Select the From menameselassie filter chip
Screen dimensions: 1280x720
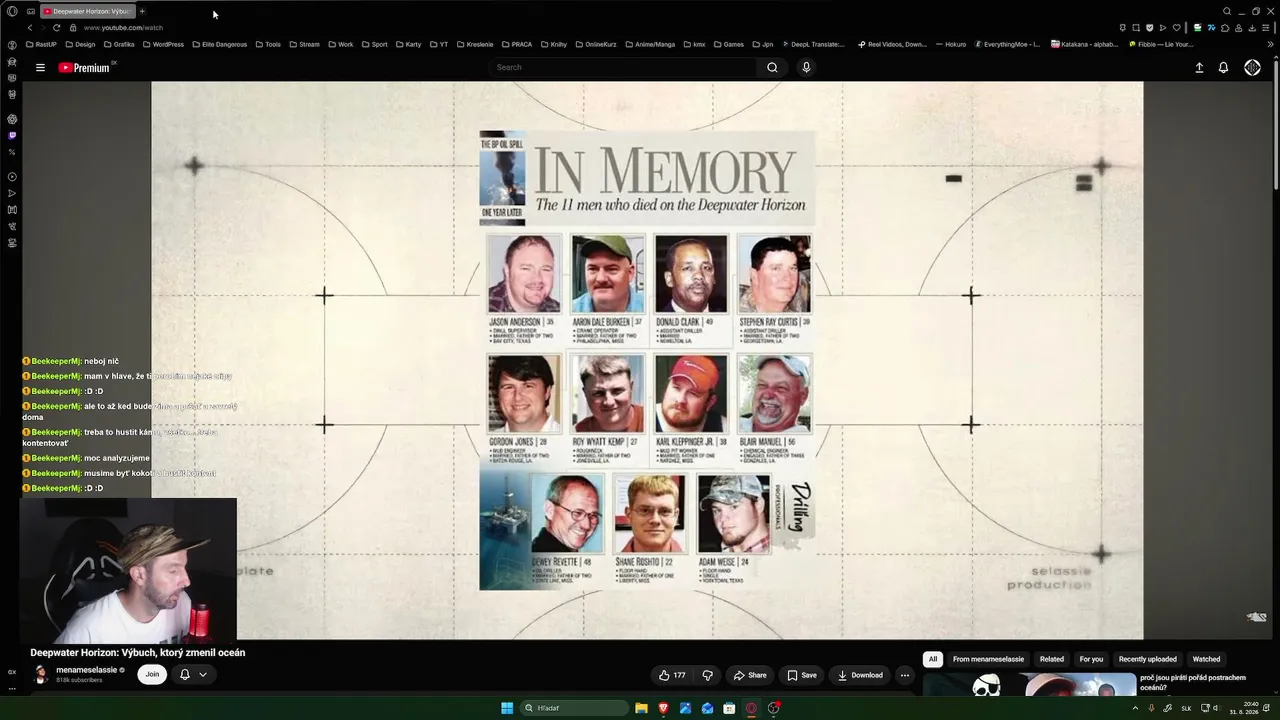click(x=988, y=659)
